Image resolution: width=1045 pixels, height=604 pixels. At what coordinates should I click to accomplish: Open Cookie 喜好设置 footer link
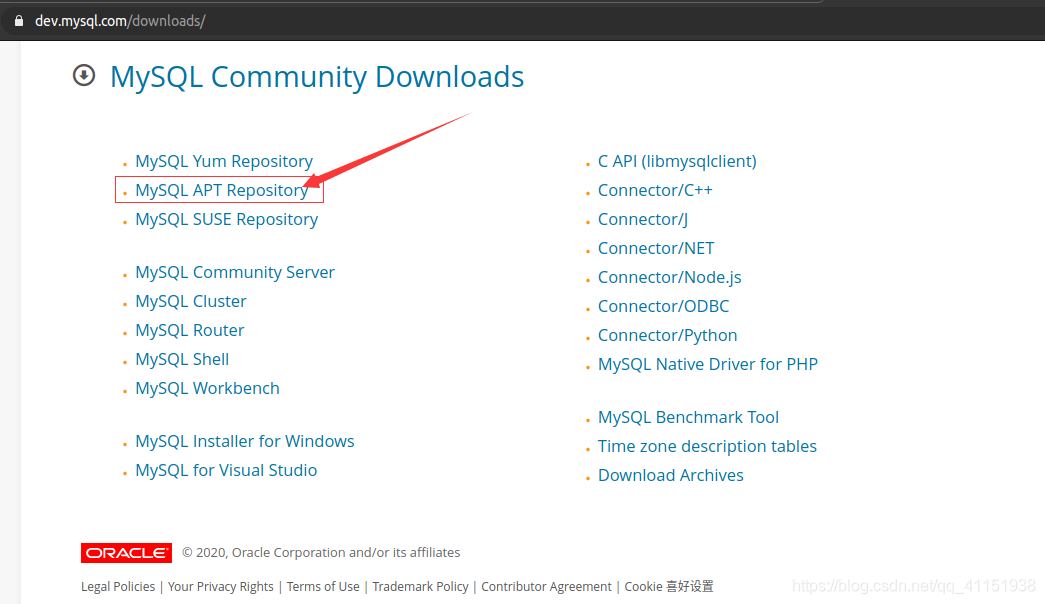click(x=668, y=587)
